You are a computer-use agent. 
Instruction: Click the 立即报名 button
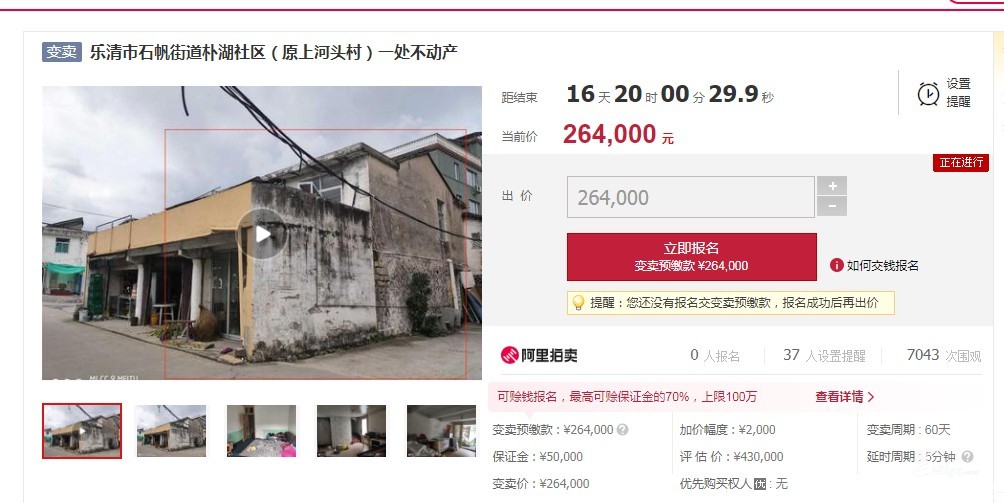tap(692, 257)
